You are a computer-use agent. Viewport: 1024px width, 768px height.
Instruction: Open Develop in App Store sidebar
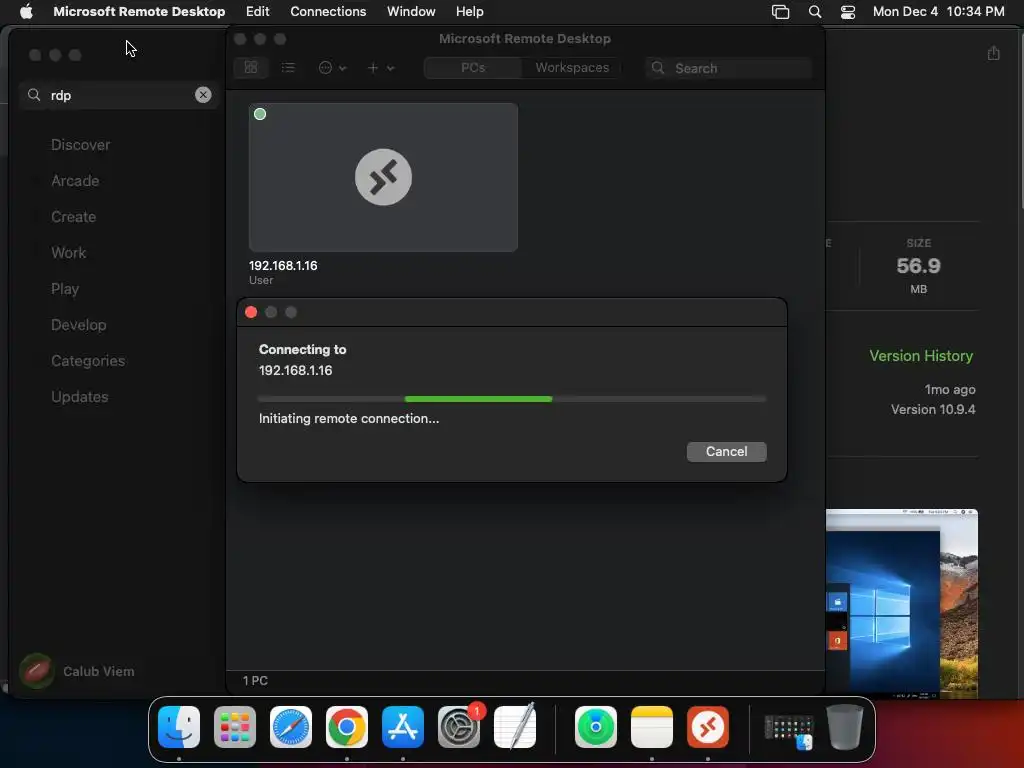click(x=78, y=325)
